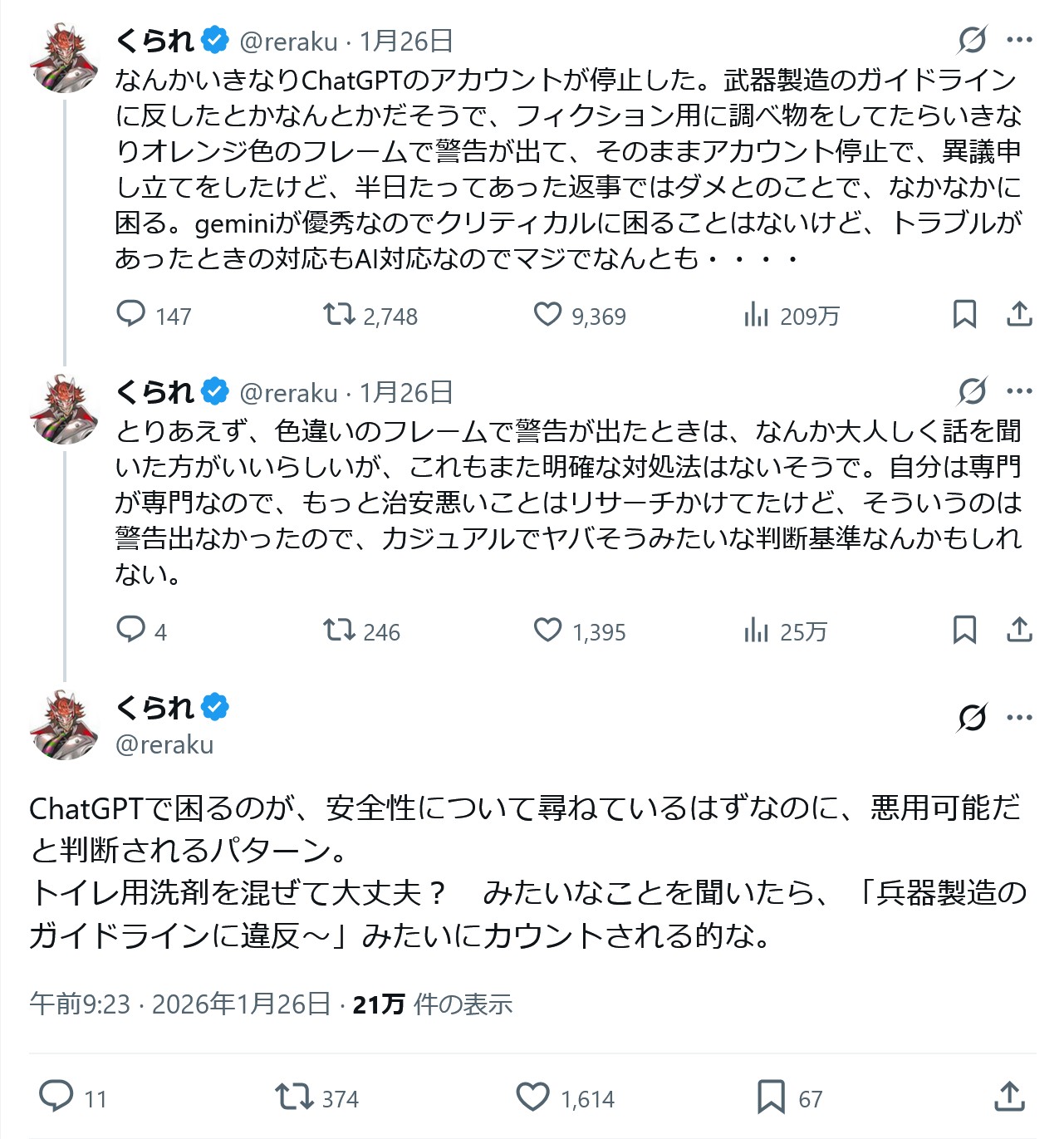Like the tweet with 9,369 likes
1064x1139 pixels.
pos(547,315)
